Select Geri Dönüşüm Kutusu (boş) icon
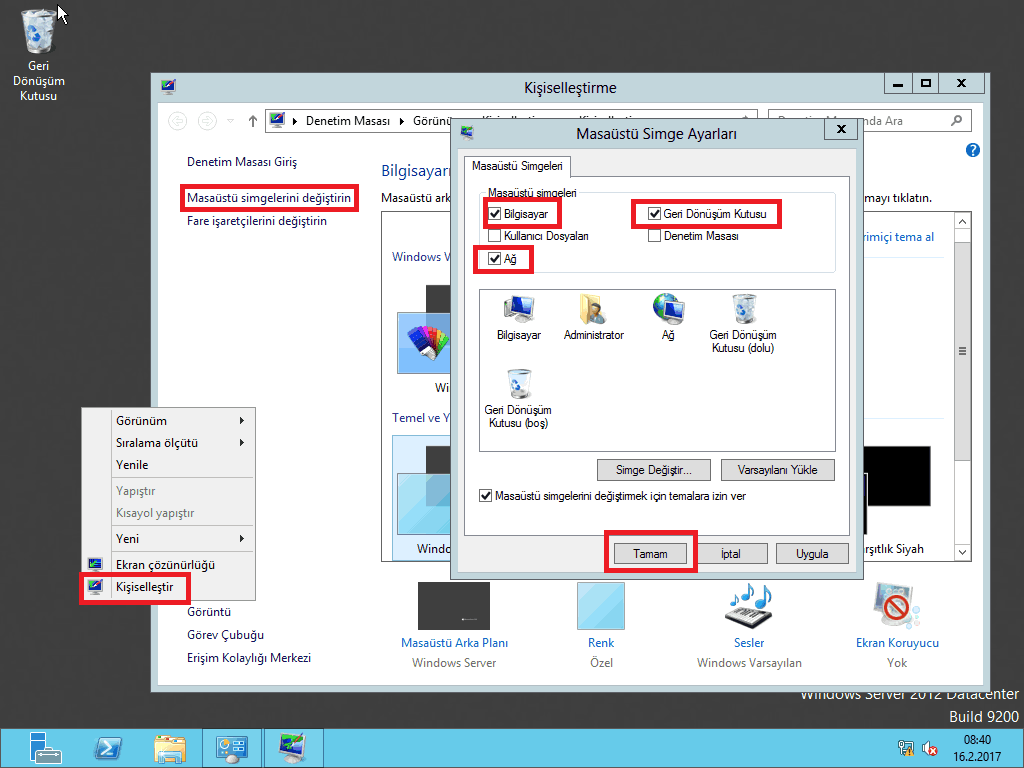 518,386
